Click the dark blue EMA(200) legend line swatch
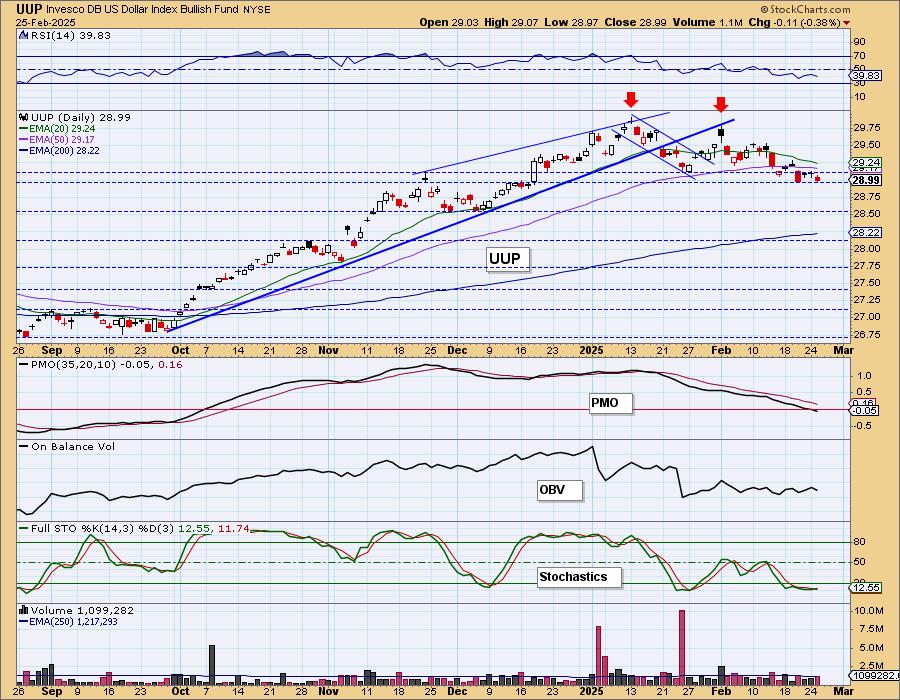Image resolution: width=900 pixels, height=700 pixels. point(24,150)
